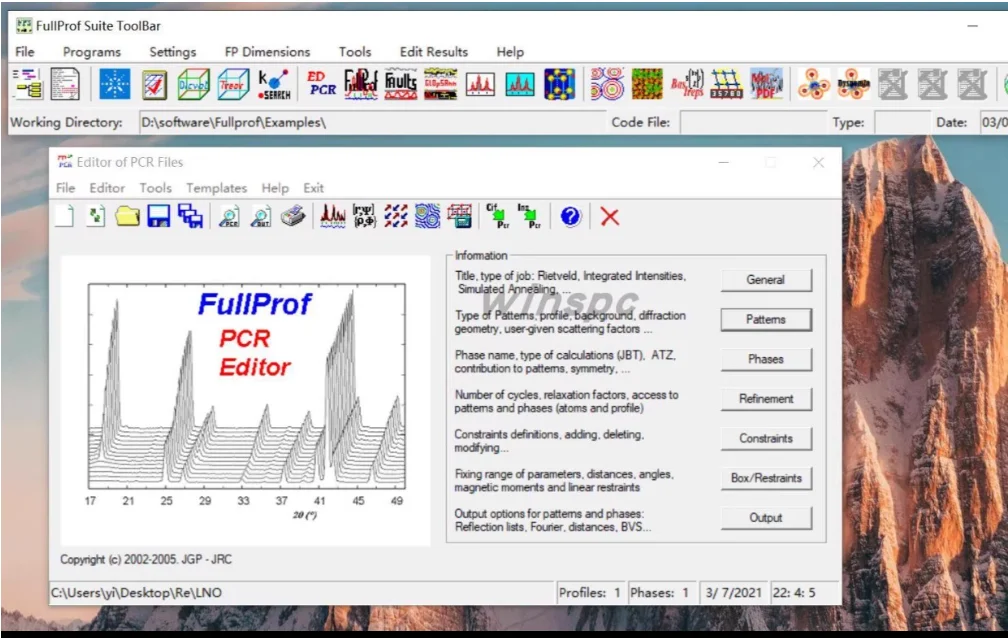
Task: Click the Exit menu in PCR Editor
Action: [314, 188]
